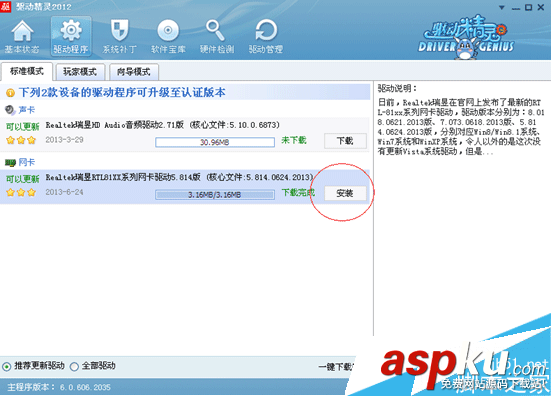Select the 驱动程序 gear icon
Viewport: 551px width, 396px height.
coord(71,36)
